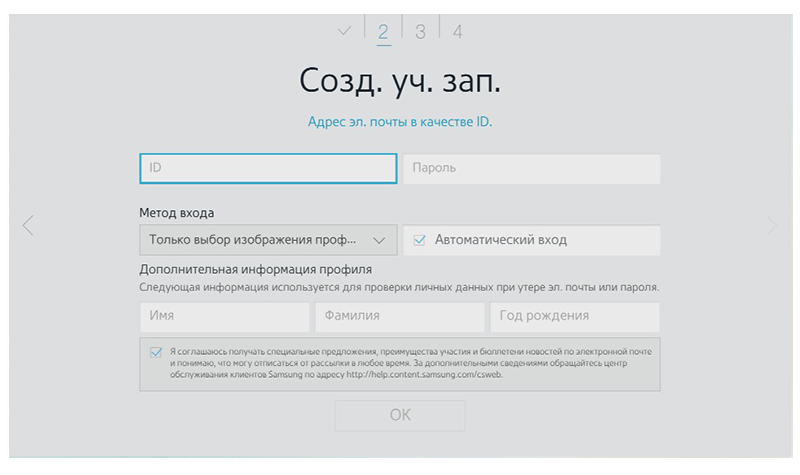Click the completed step 1 checkmark

point(345,31)
